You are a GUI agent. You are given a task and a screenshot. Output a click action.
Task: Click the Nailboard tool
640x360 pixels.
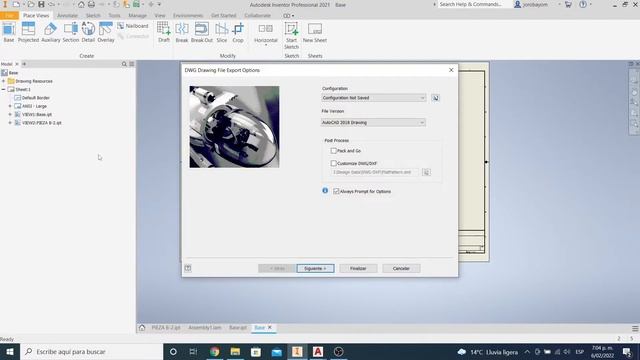click(133, 26)
